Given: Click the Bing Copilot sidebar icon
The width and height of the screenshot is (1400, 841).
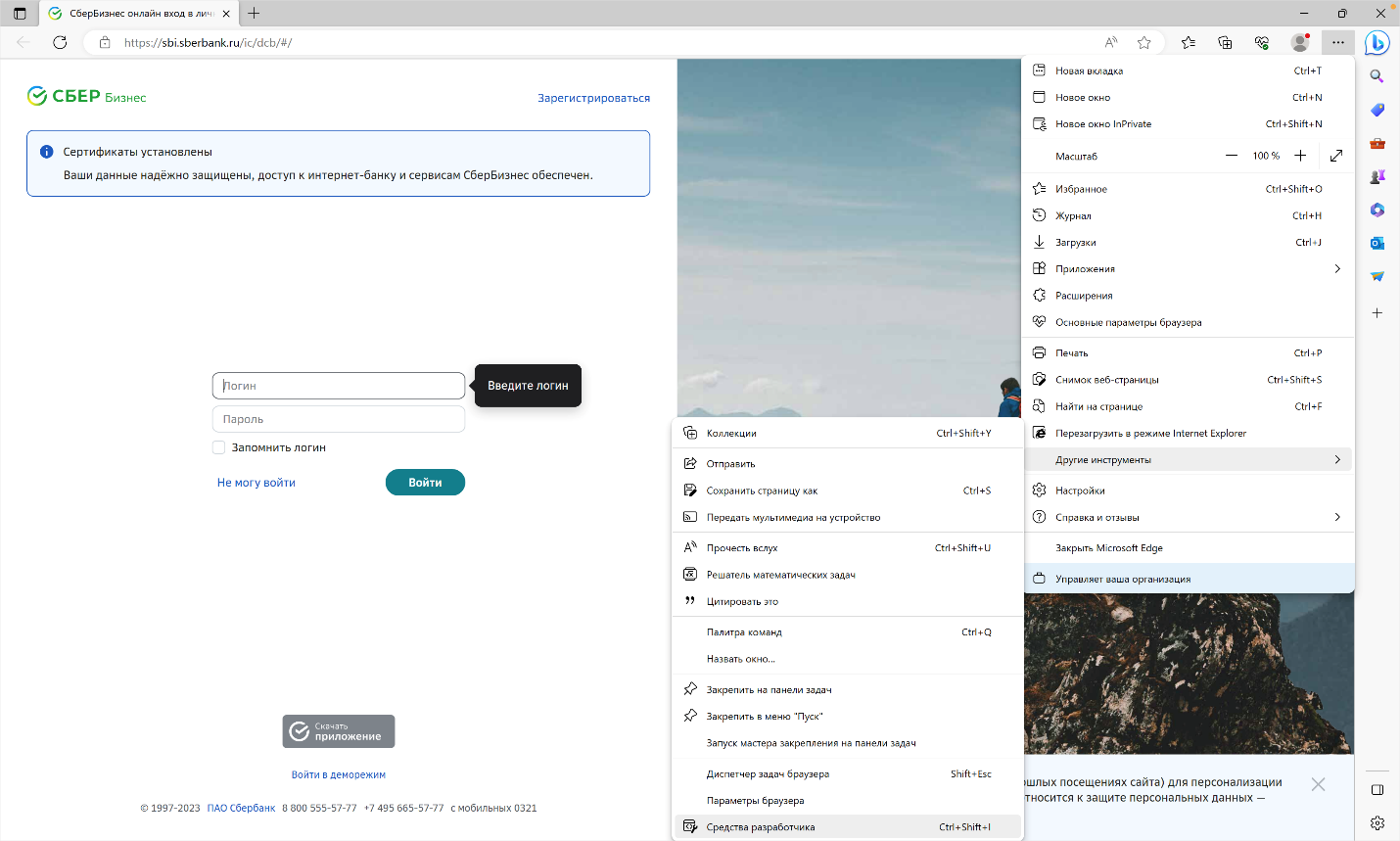Looking at the screenshot, I should [1377, 42].
